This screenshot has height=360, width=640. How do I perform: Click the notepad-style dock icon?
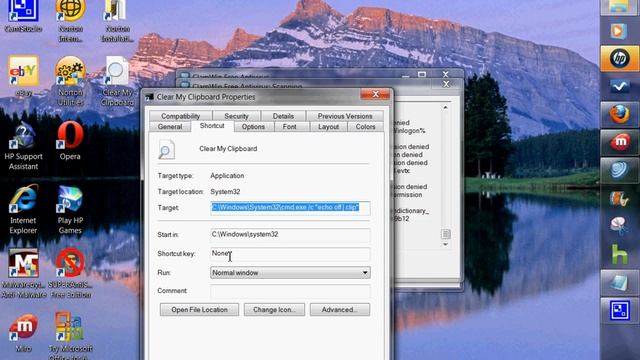click(x=620, y=282)
